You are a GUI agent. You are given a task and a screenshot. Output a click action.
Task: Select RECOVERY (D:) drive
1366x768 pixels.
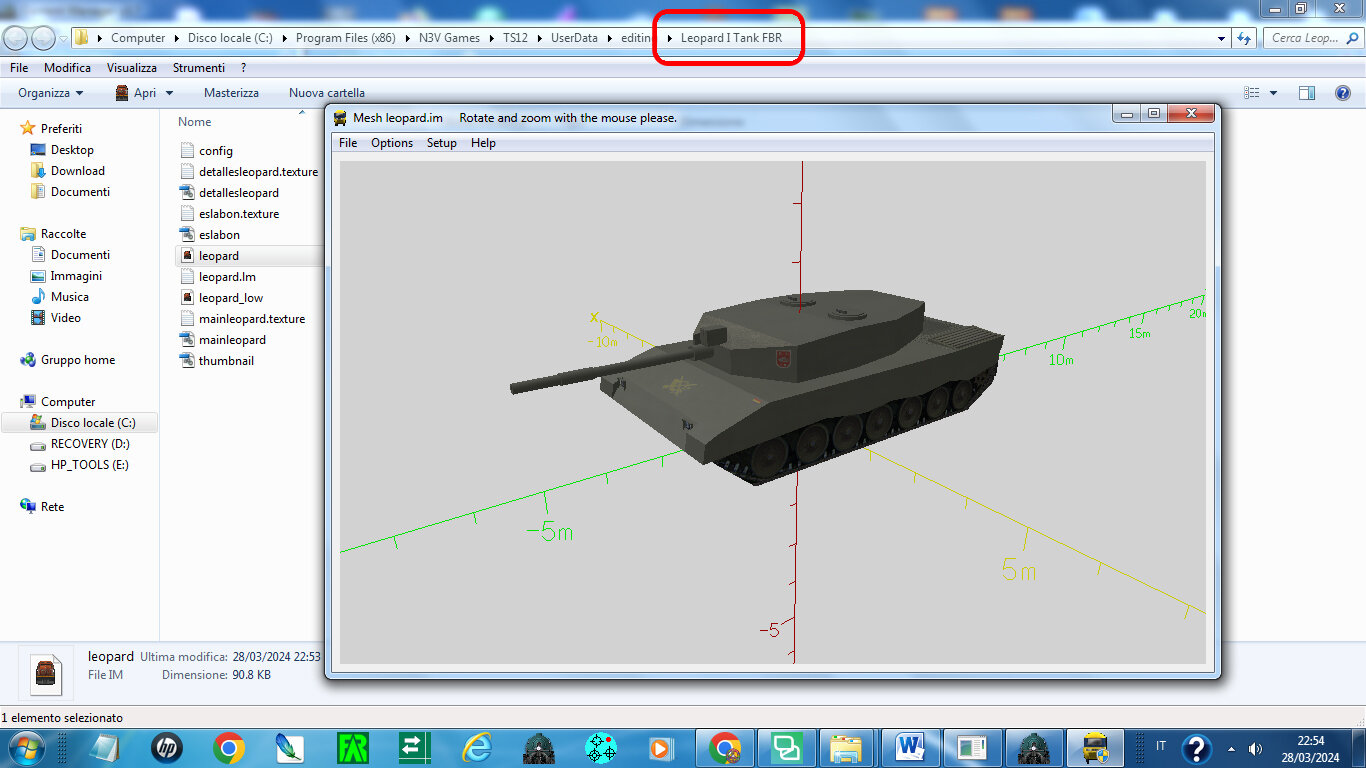(90, 444)
